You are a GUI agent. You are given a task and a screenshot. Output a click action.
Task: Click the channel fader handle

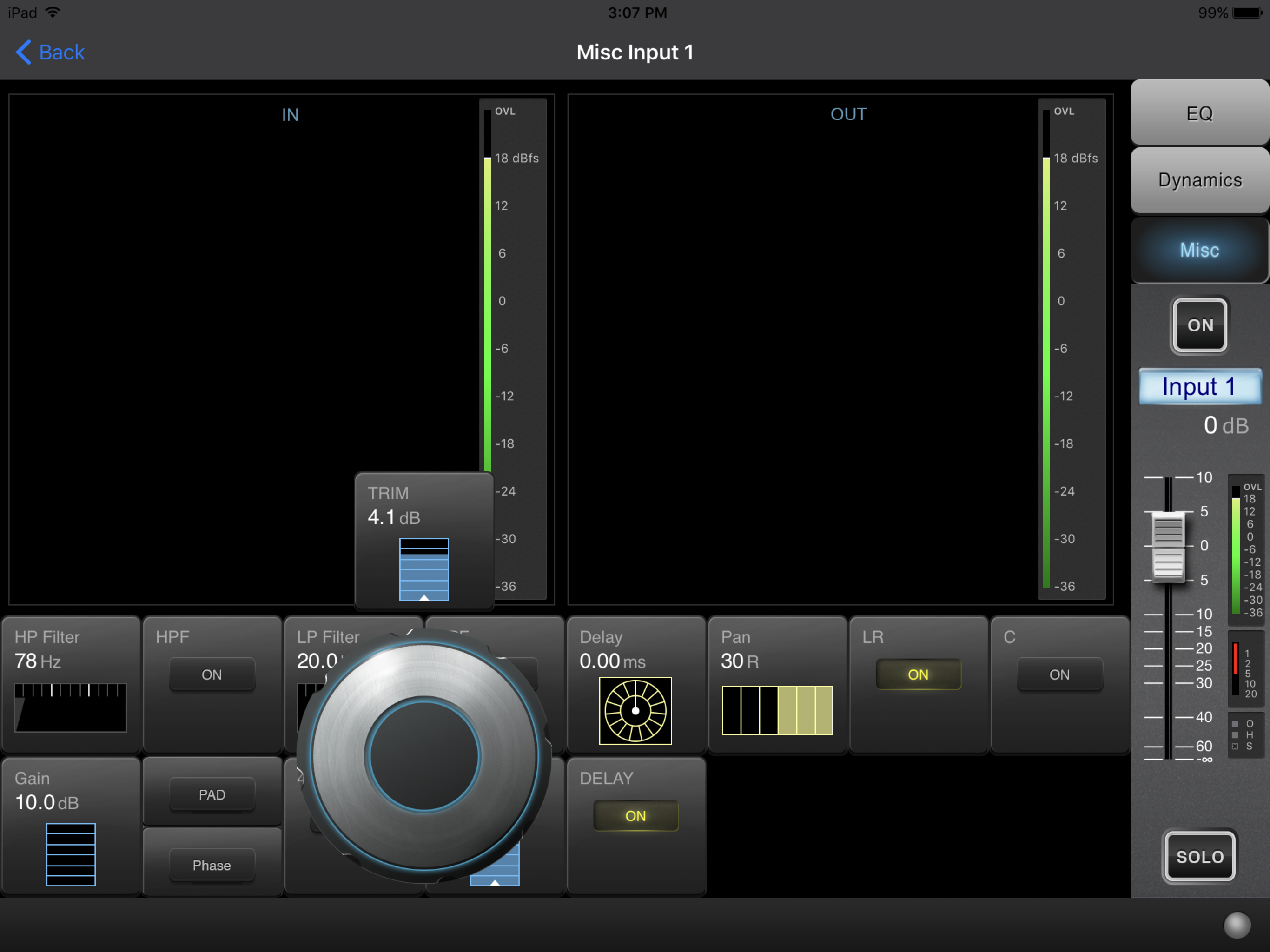tap(1168, 546)
